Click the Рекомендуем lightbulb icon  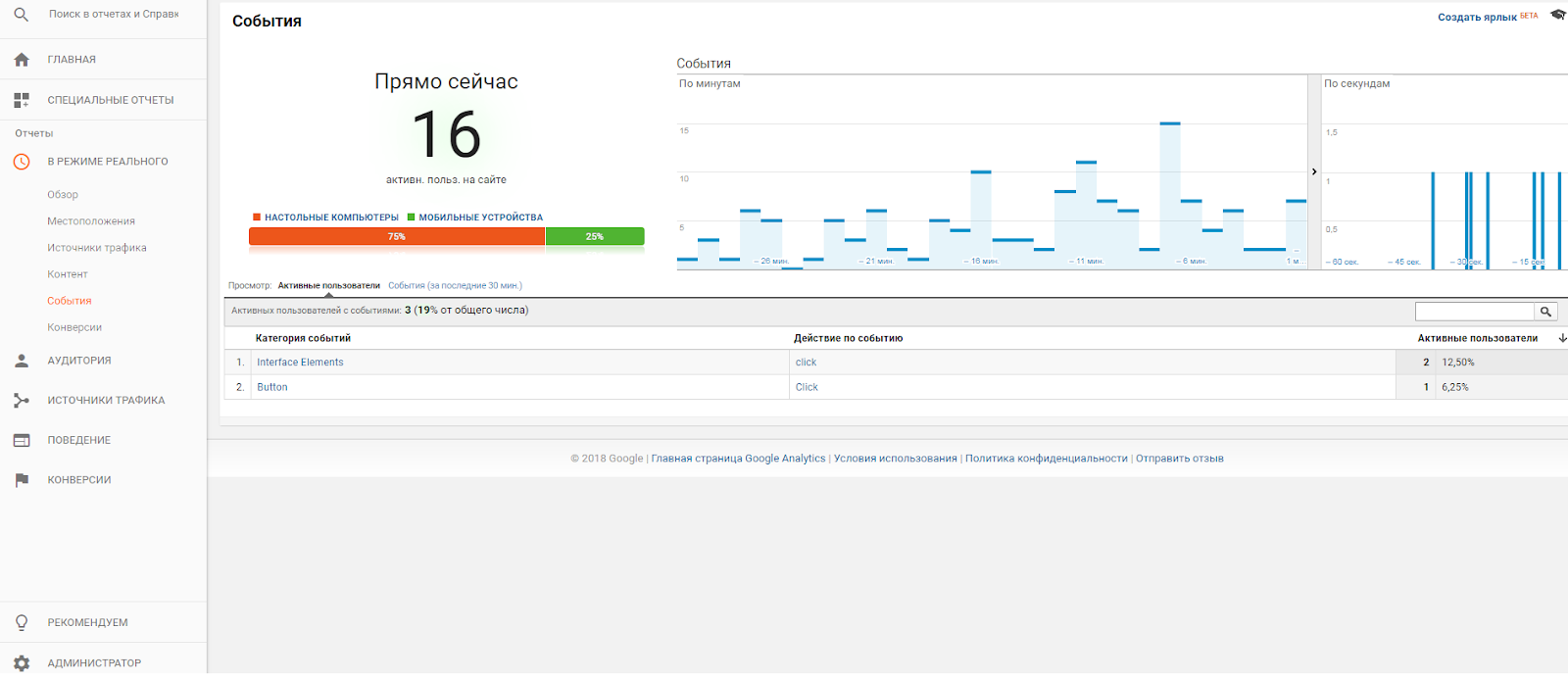tap(22, 622)
